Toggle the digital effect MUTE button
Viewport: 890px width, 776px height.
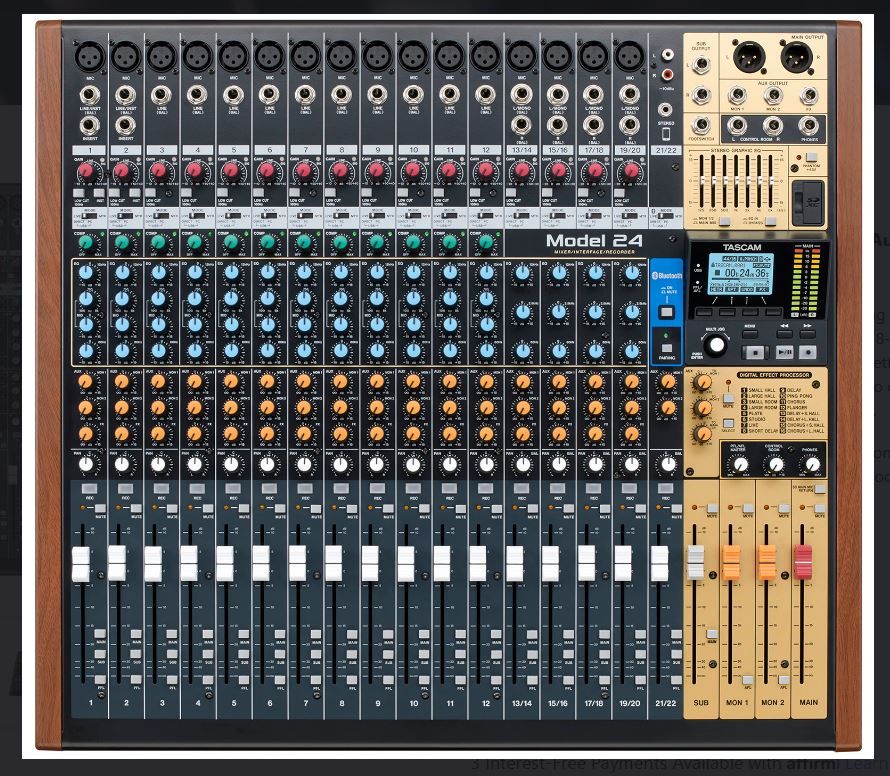(x=728, y=399)
